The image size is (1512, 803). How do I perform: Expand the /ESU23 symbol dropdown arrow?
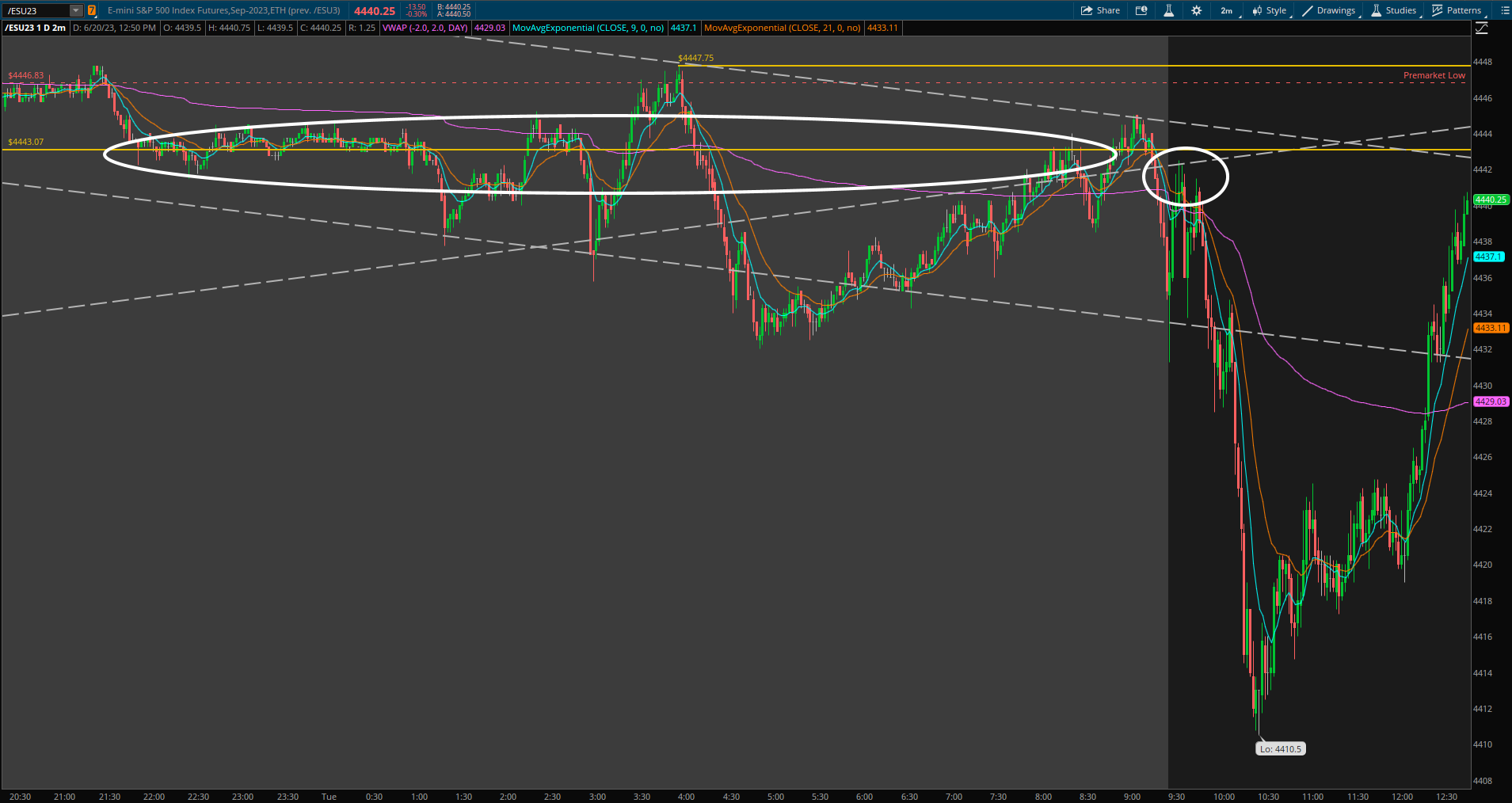pos(76,10)
